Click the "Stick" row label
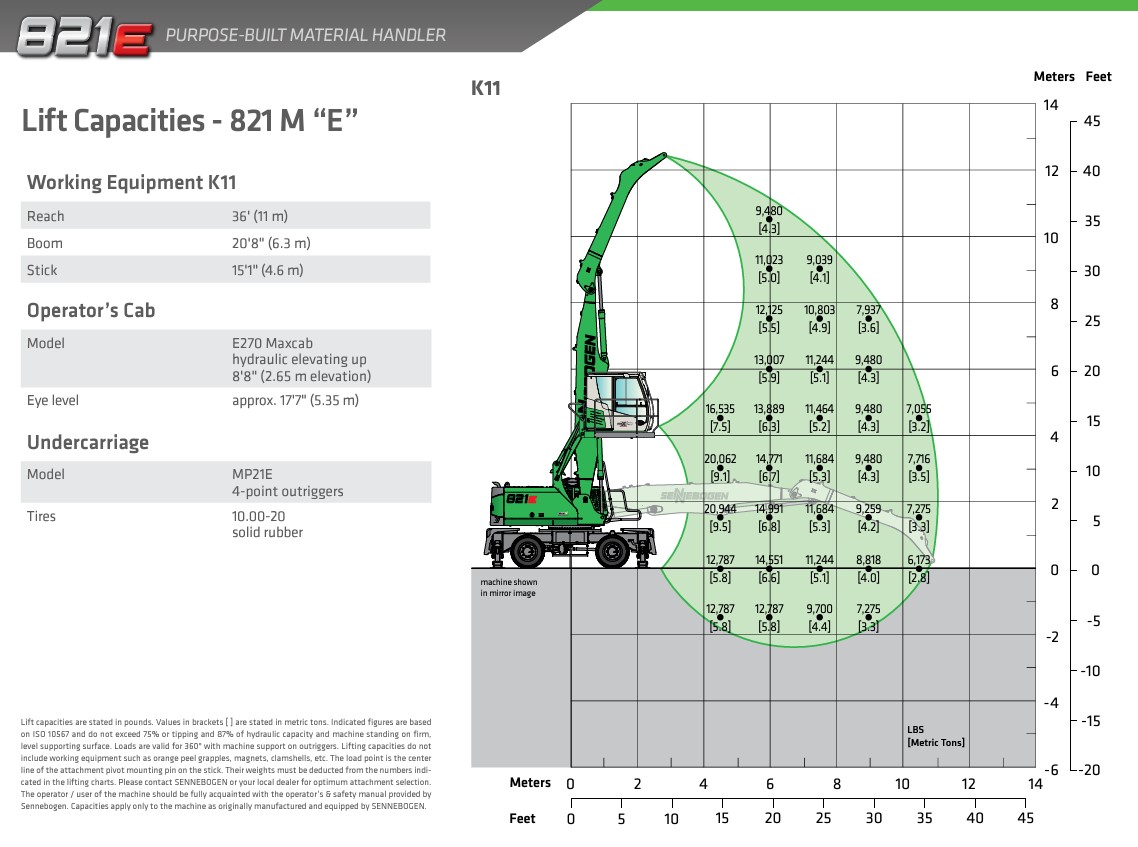The image size is (1138, 847). coord(42,270)
